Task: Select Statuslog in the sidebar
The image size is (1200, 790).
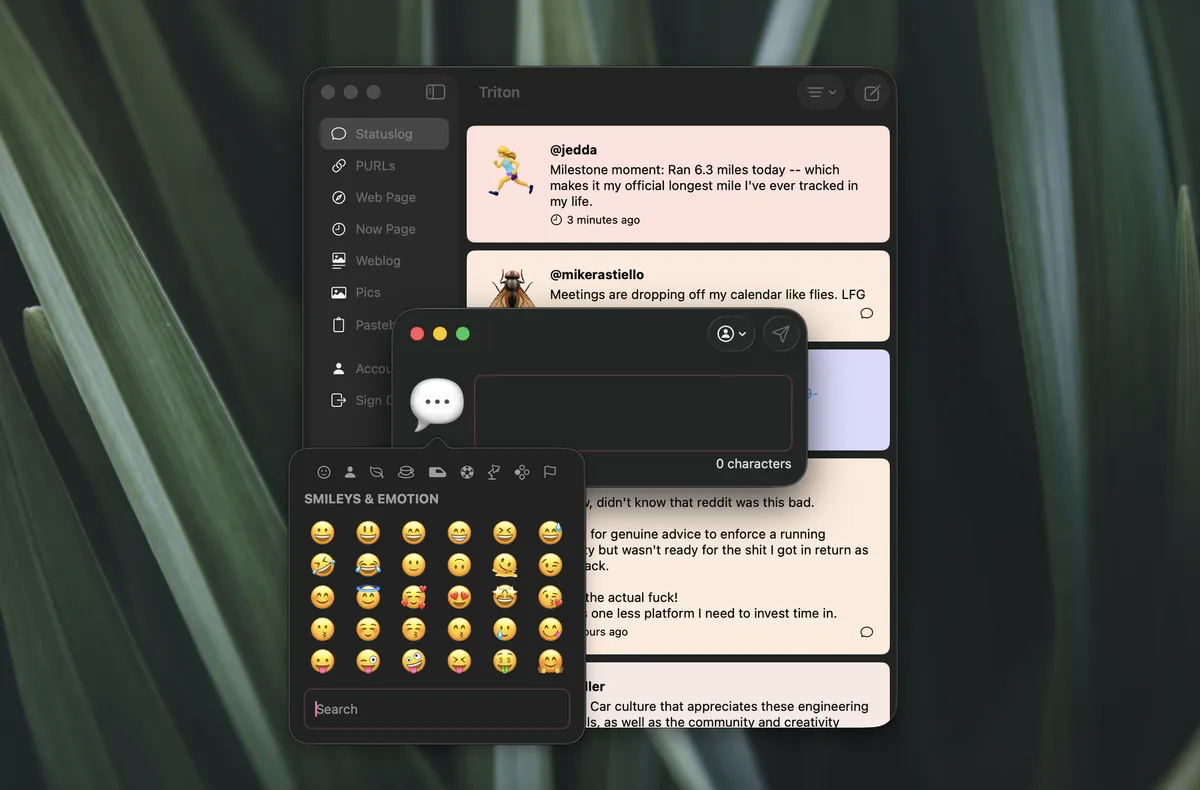Action: pos(384,134)
